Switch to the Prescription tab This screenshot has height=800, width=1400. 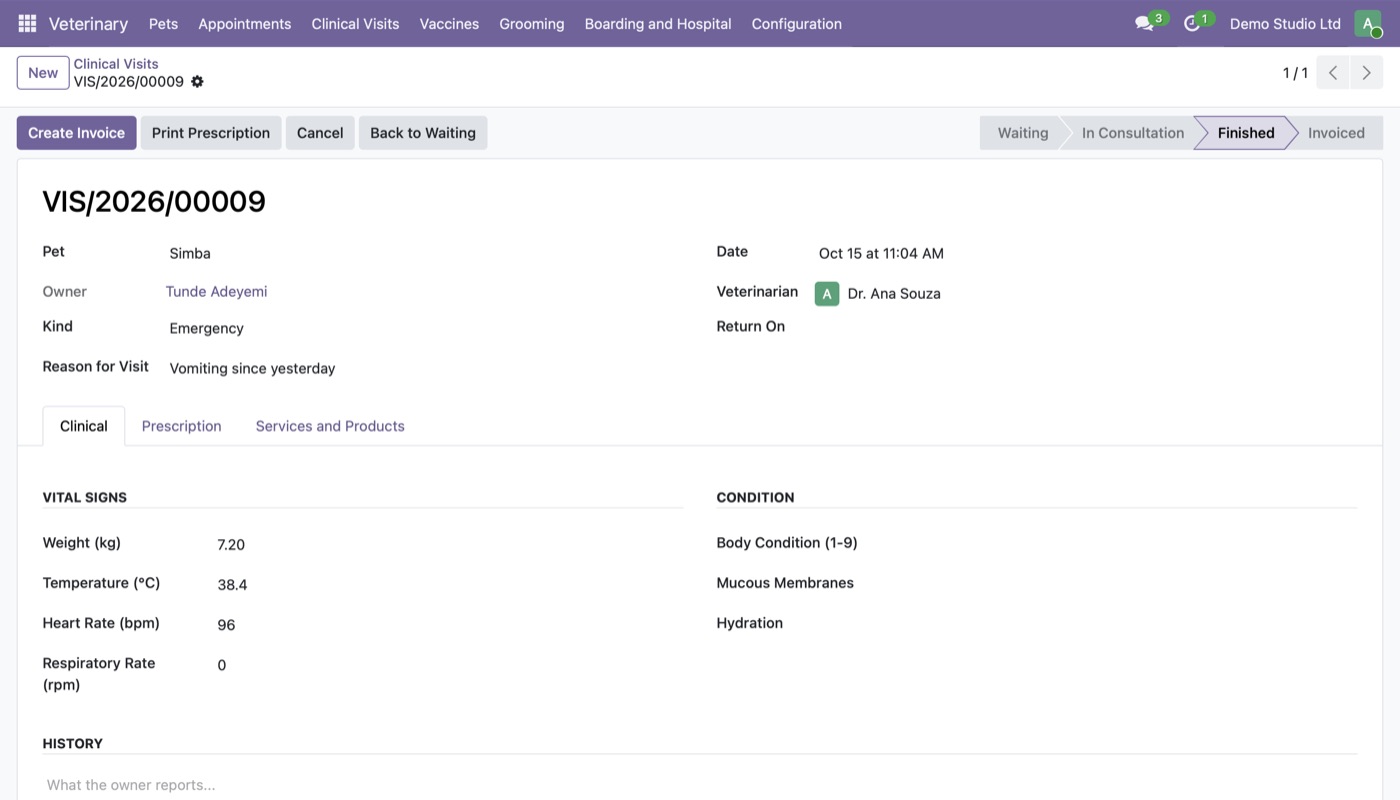click(x=181, y=426)
